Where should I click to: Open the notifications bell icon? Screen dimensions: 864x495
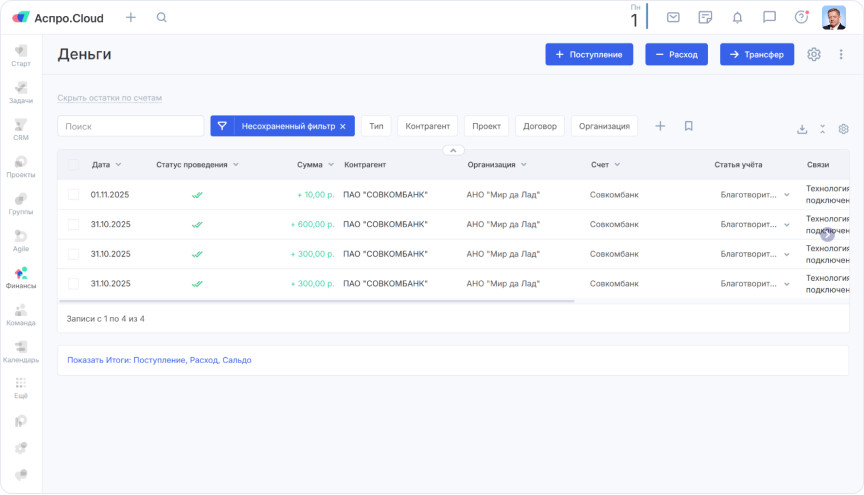[737, 17]
